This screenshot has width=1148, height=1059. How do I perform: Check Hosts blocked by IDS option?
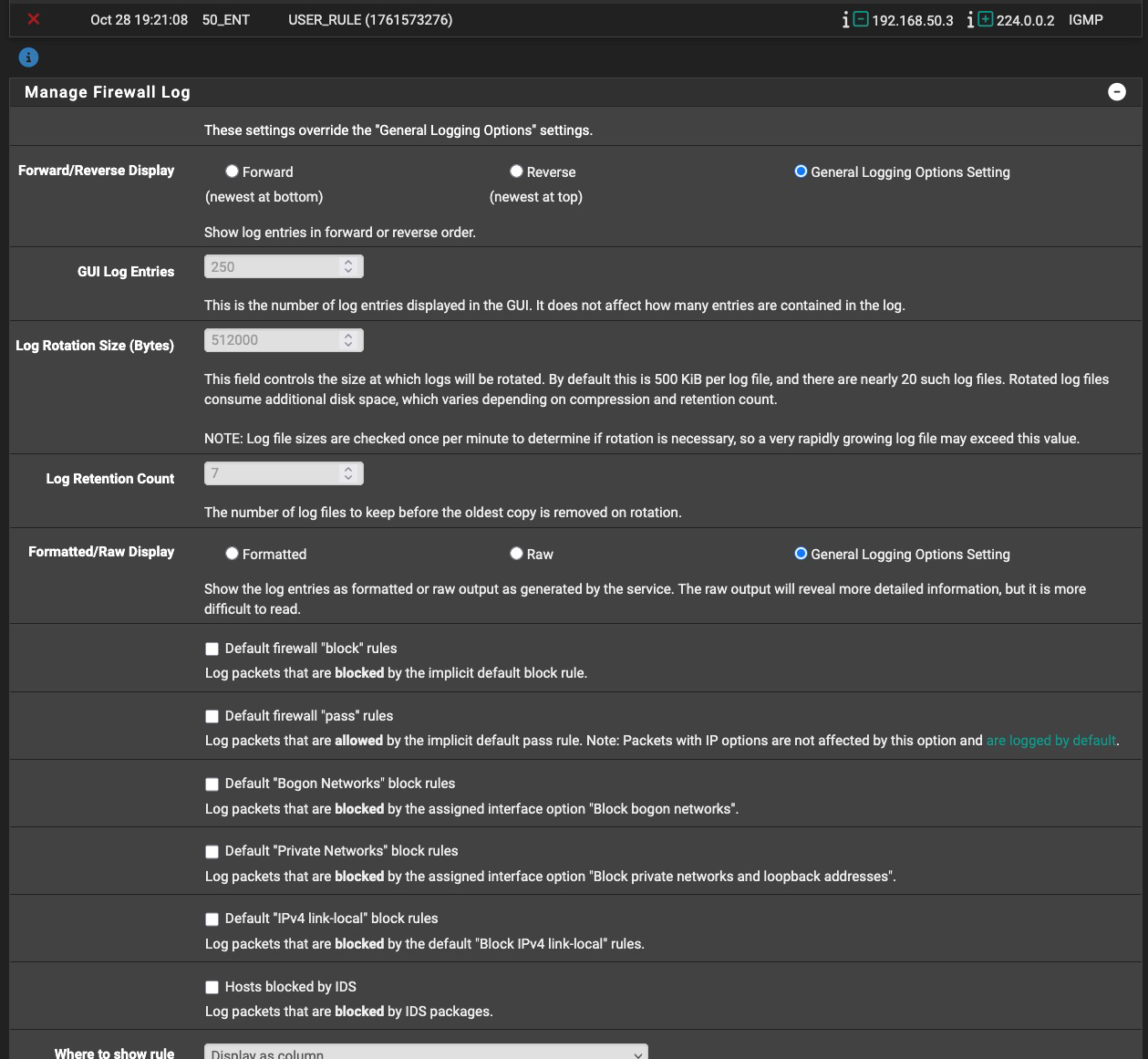(x=212, y=987)
